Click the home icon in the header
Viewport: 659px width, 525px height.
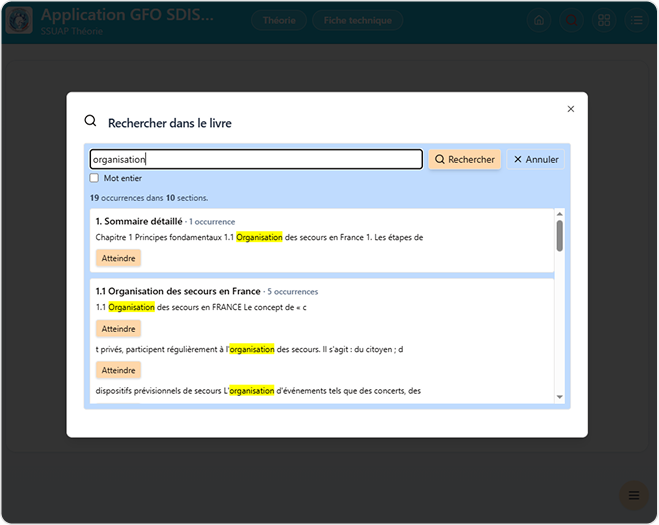tap(539, 20)
